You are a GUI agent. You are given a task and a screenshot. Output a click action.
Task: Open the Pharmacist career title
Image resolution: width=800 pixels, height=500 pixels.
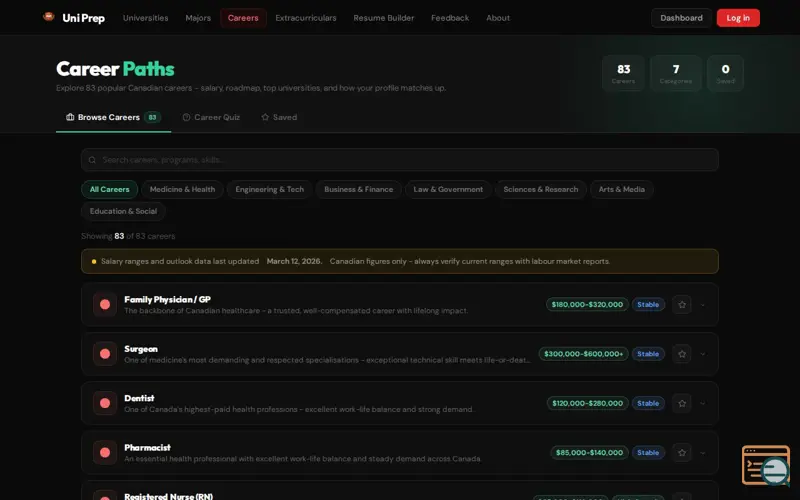pos(147,447)
